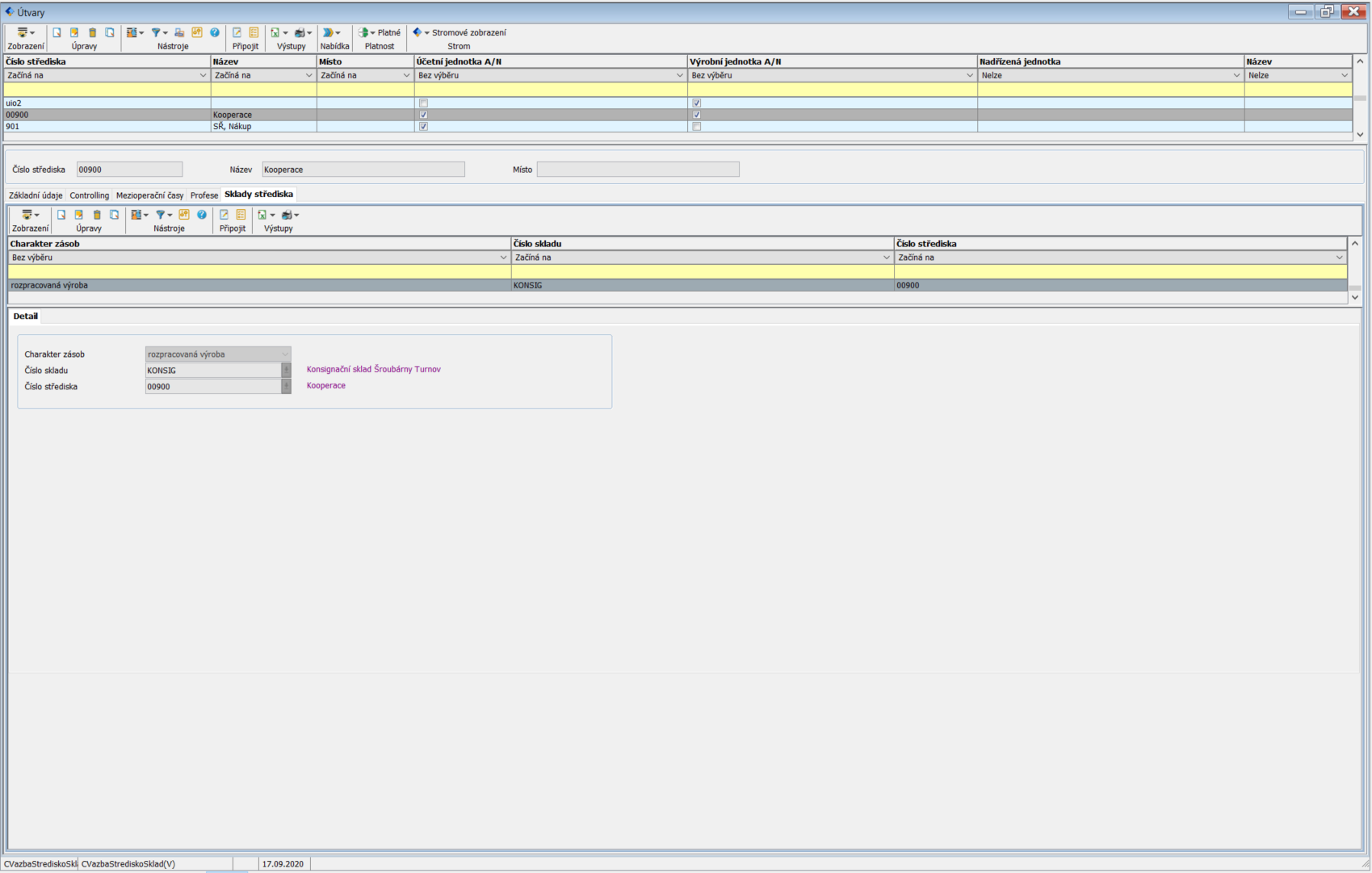Toggle Účetní jednotka checkbox for row uio2
The image size is (1372, 873).
coord(423,103)
